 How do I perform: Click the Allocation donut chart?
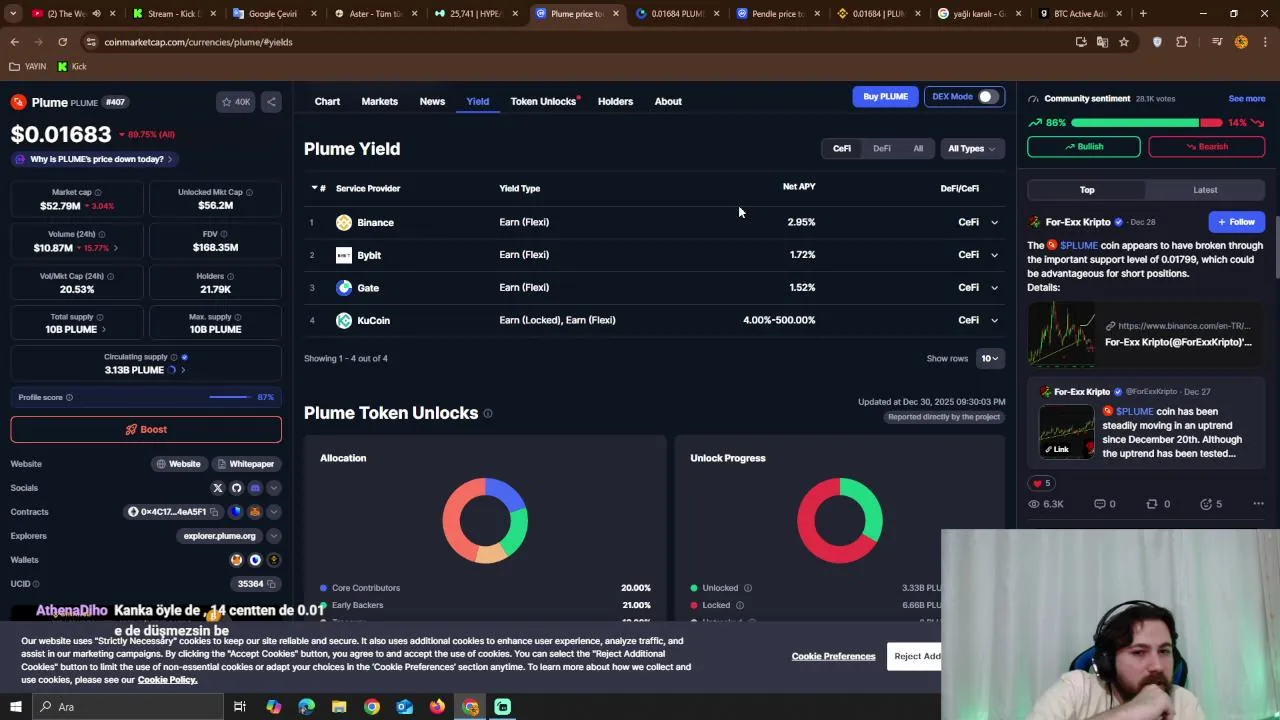[x=485, y=520]
